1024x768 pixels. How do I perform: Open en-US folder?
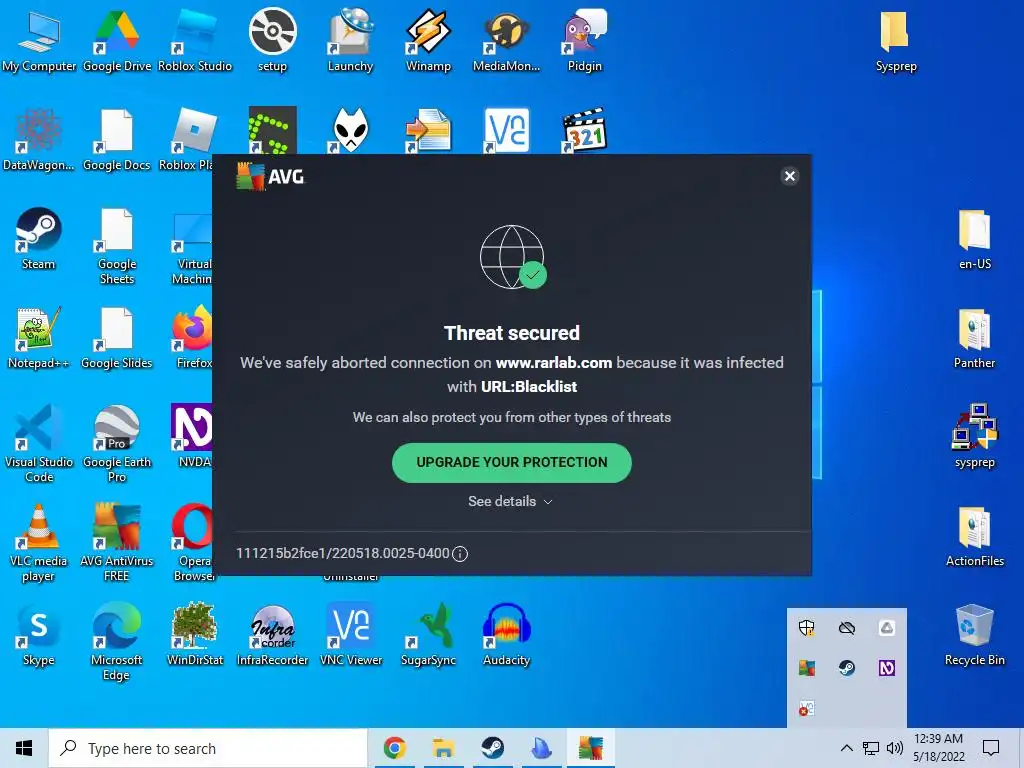(x=974, y=239)
